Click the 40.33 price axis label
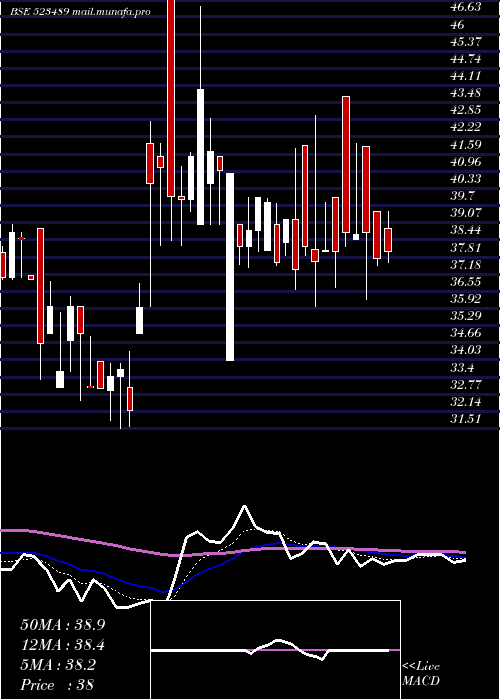The height and width of the screenshot is (700, 500). (467, 179)
